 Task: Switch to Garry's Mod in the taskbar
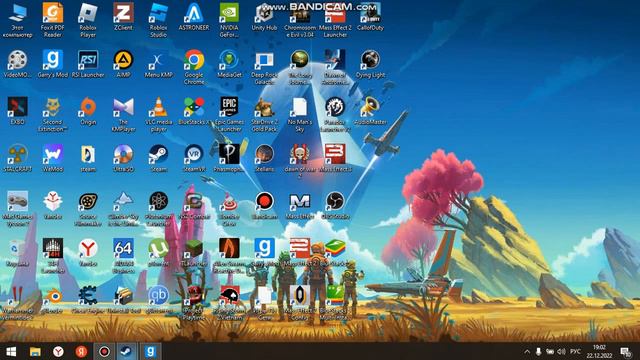[150, 351]
